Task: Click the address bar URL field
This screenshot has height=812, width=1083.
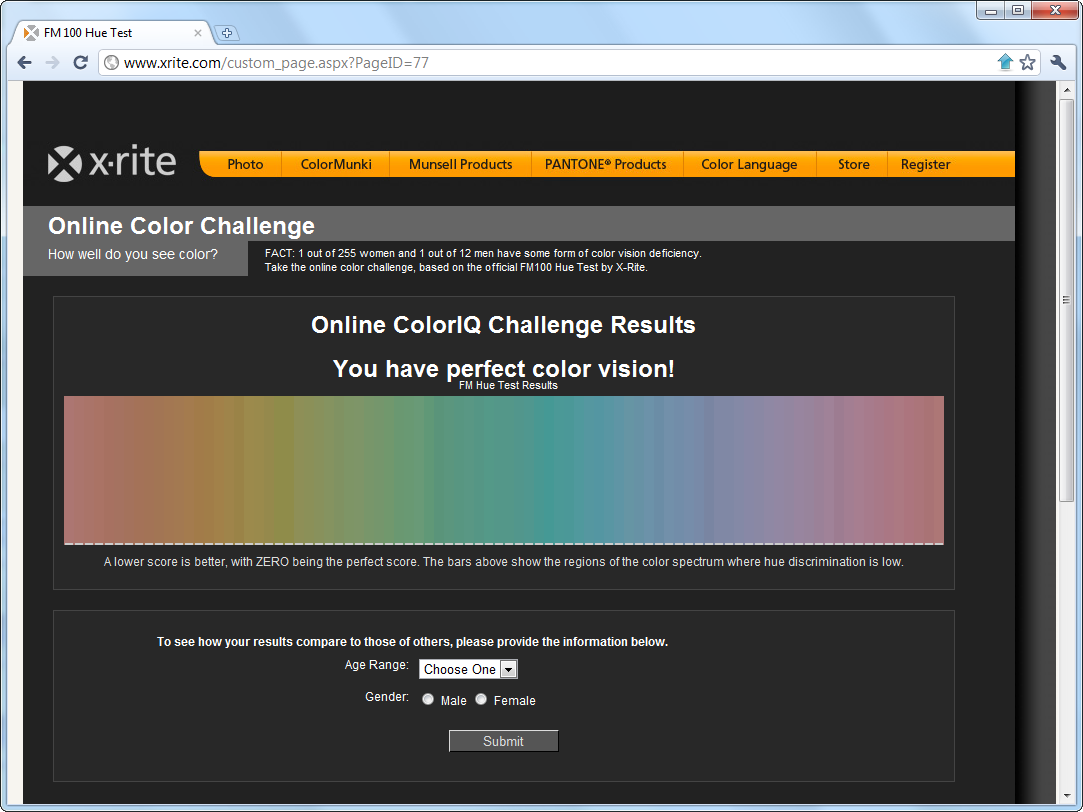Action: click(550, 63)
